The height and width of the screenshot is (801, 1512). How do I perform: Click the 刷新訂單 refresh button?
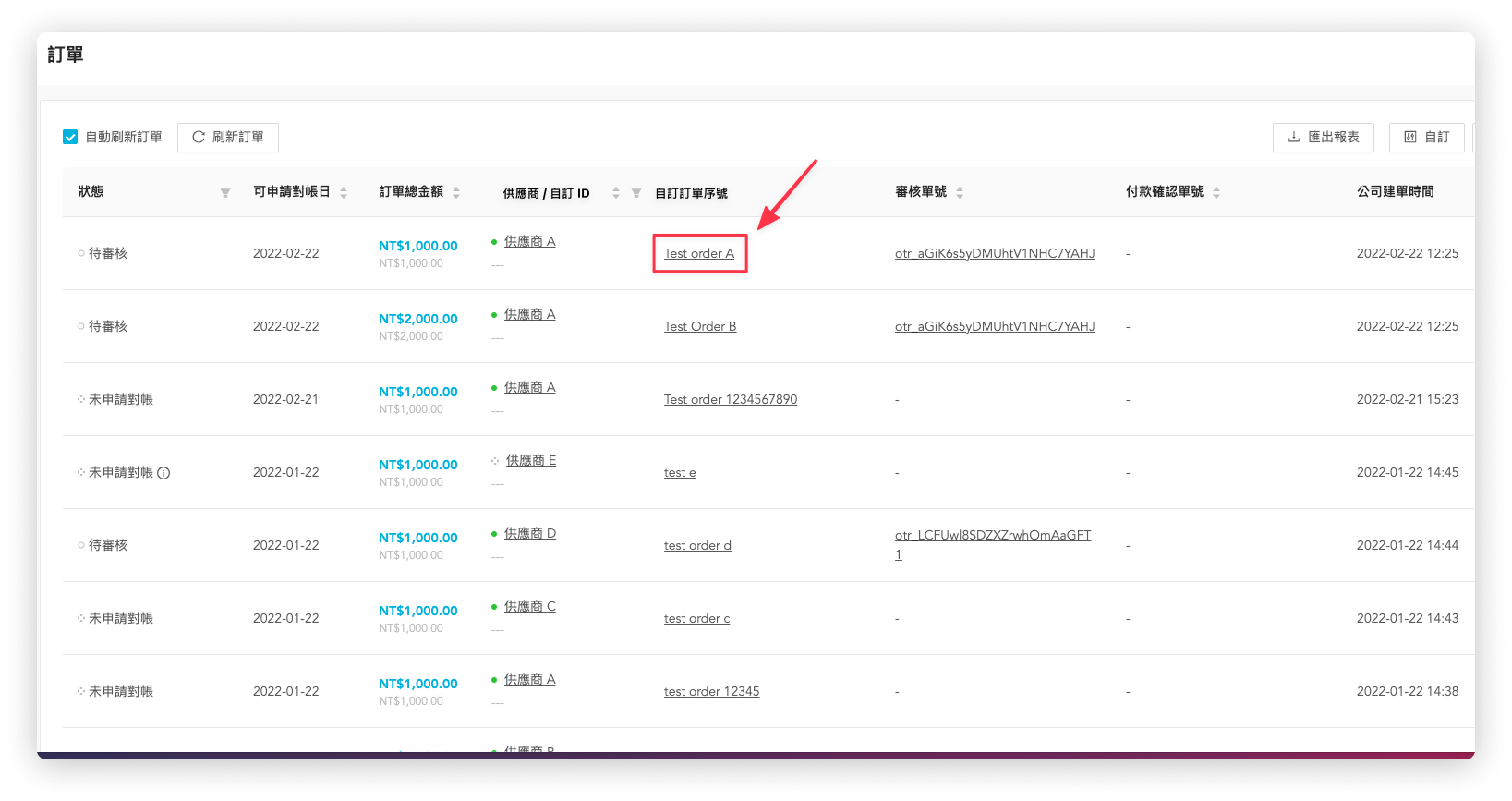coord(228,137)
